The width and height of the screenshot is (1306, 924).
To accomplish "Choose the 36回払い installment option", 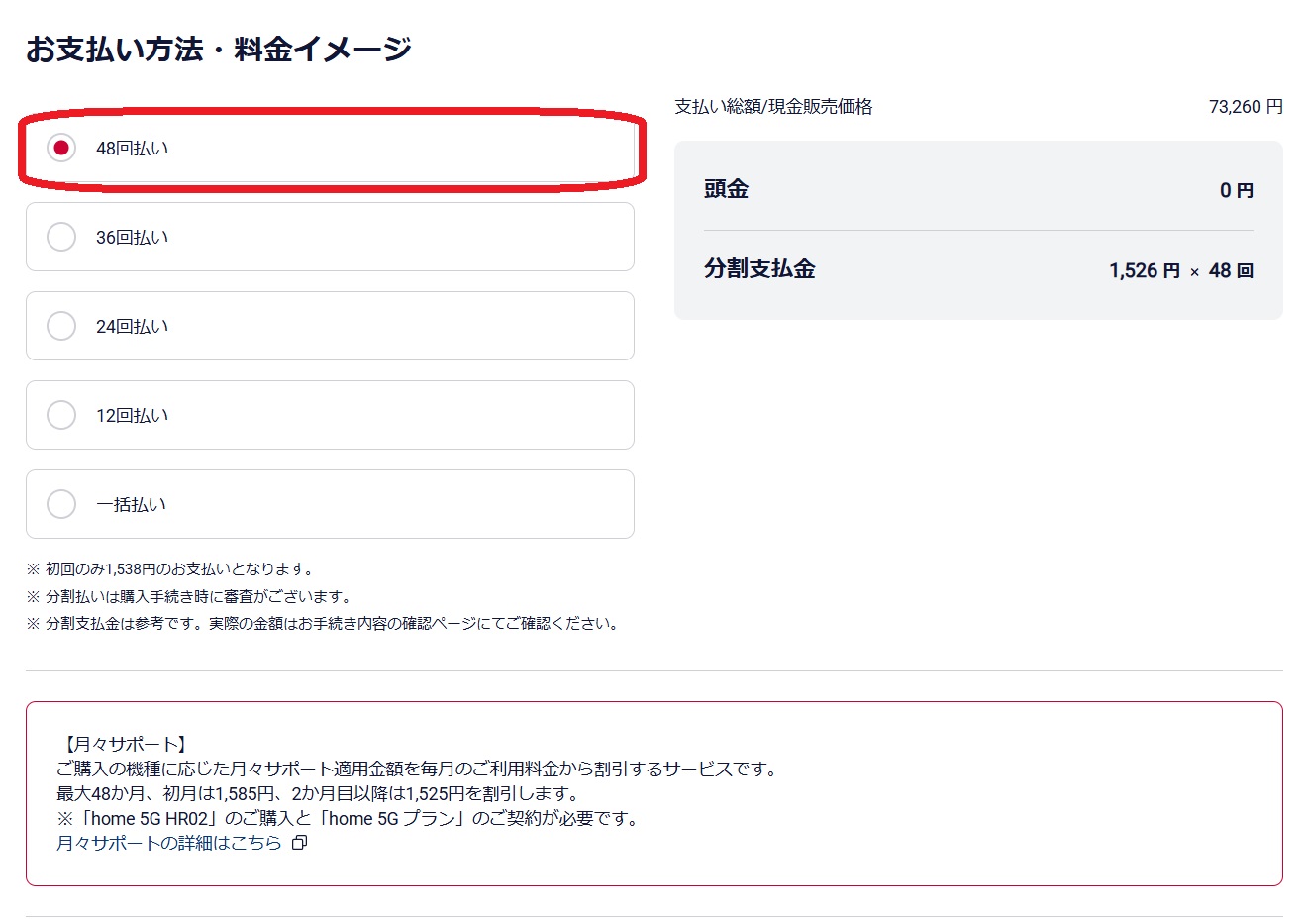I will pos(330,237).
